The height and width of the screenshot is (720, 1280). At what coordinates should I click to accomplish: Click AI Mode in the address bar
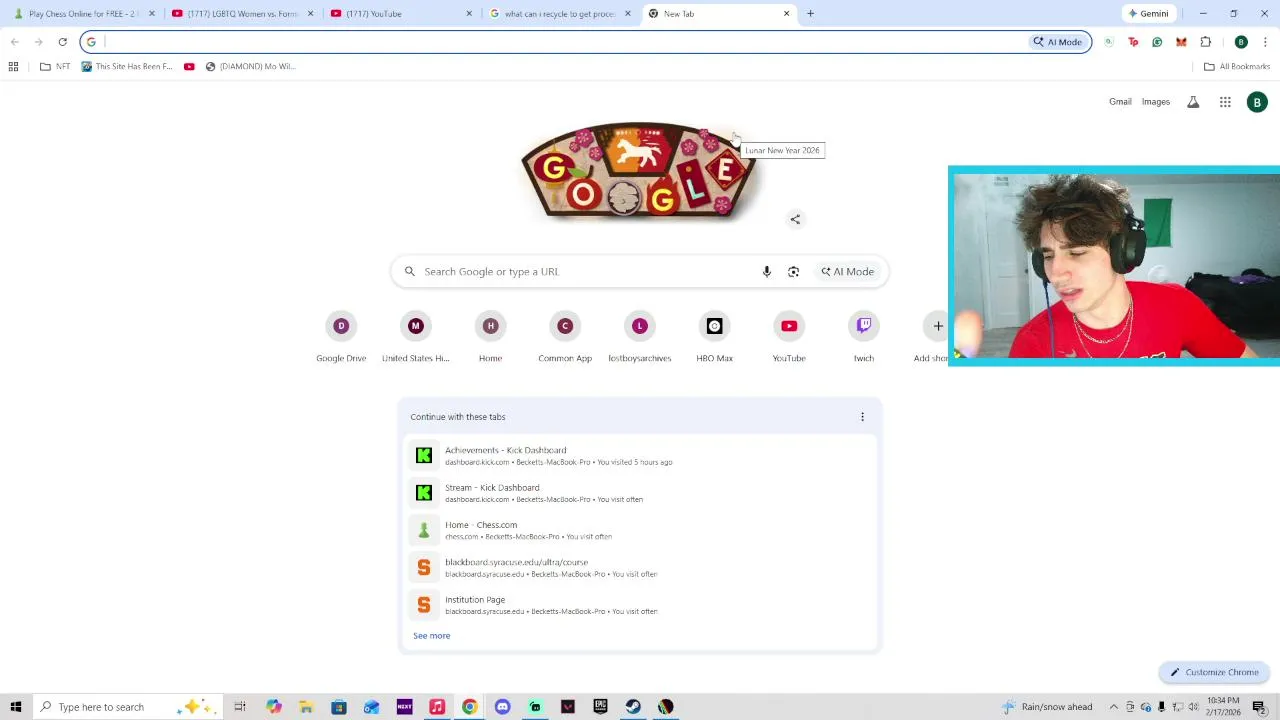coord(1058,42)
